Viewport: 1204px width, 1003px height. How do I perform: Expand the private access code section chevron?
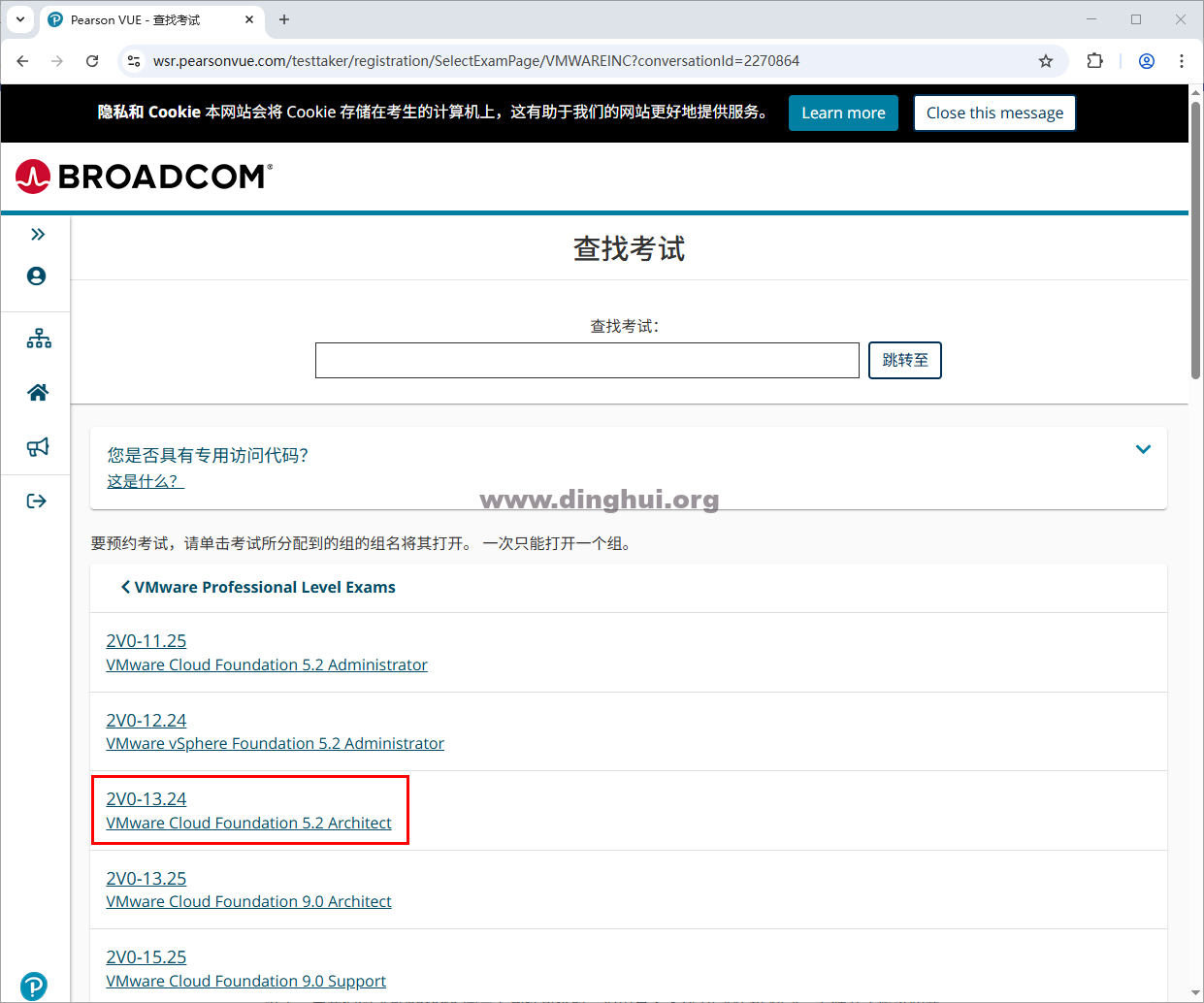[1143, 449]
